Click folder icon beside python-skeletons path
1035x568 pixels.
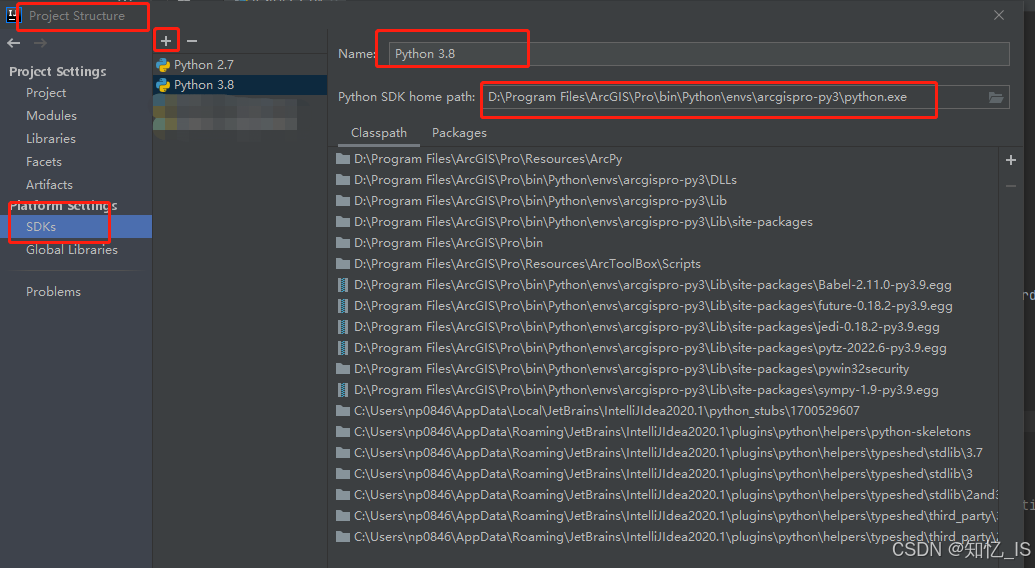[343, 432]
